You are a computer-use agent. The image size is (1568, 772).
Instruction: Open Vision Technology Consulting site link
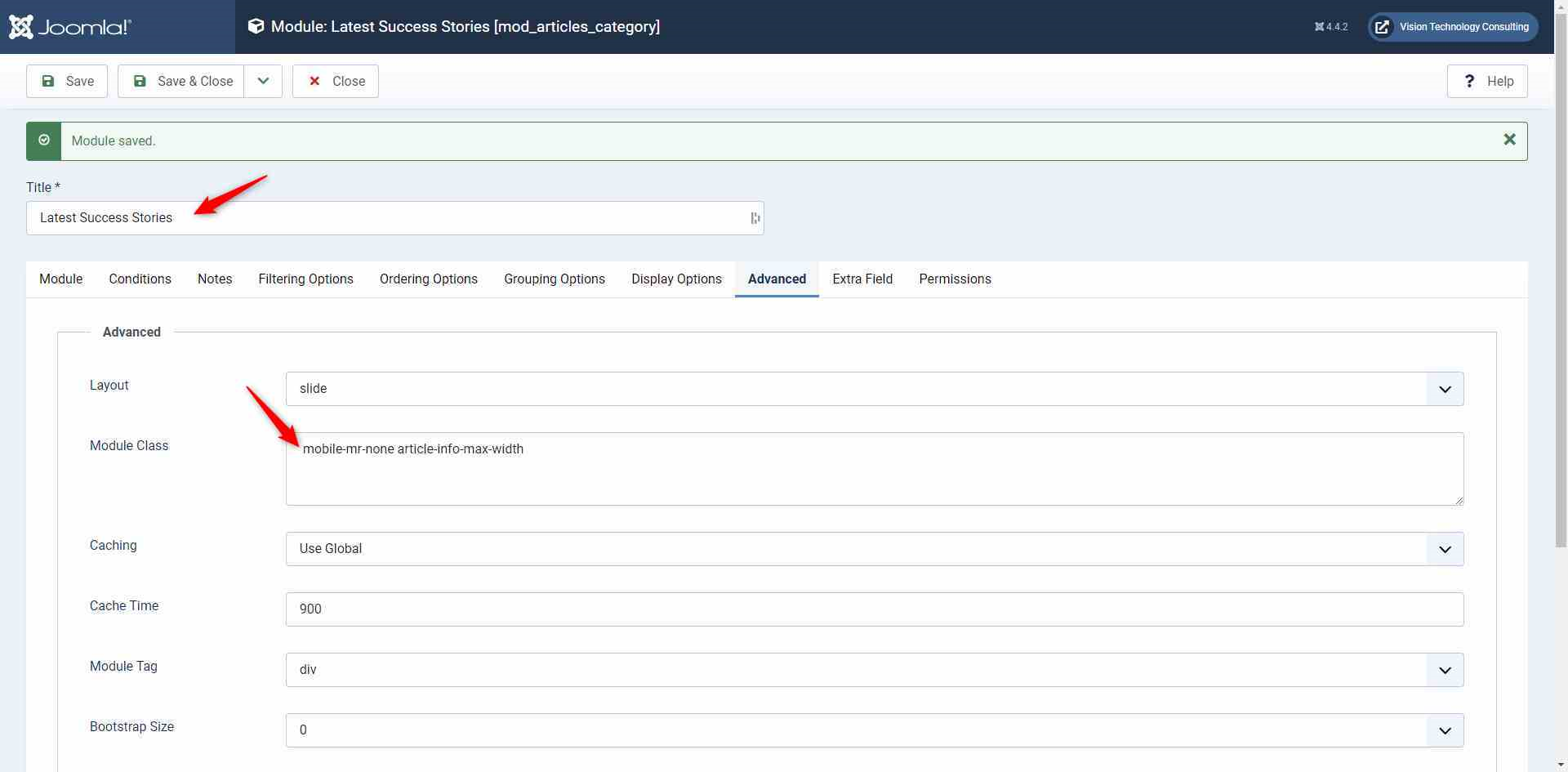pyautogui.click(x=1453, y=27)
